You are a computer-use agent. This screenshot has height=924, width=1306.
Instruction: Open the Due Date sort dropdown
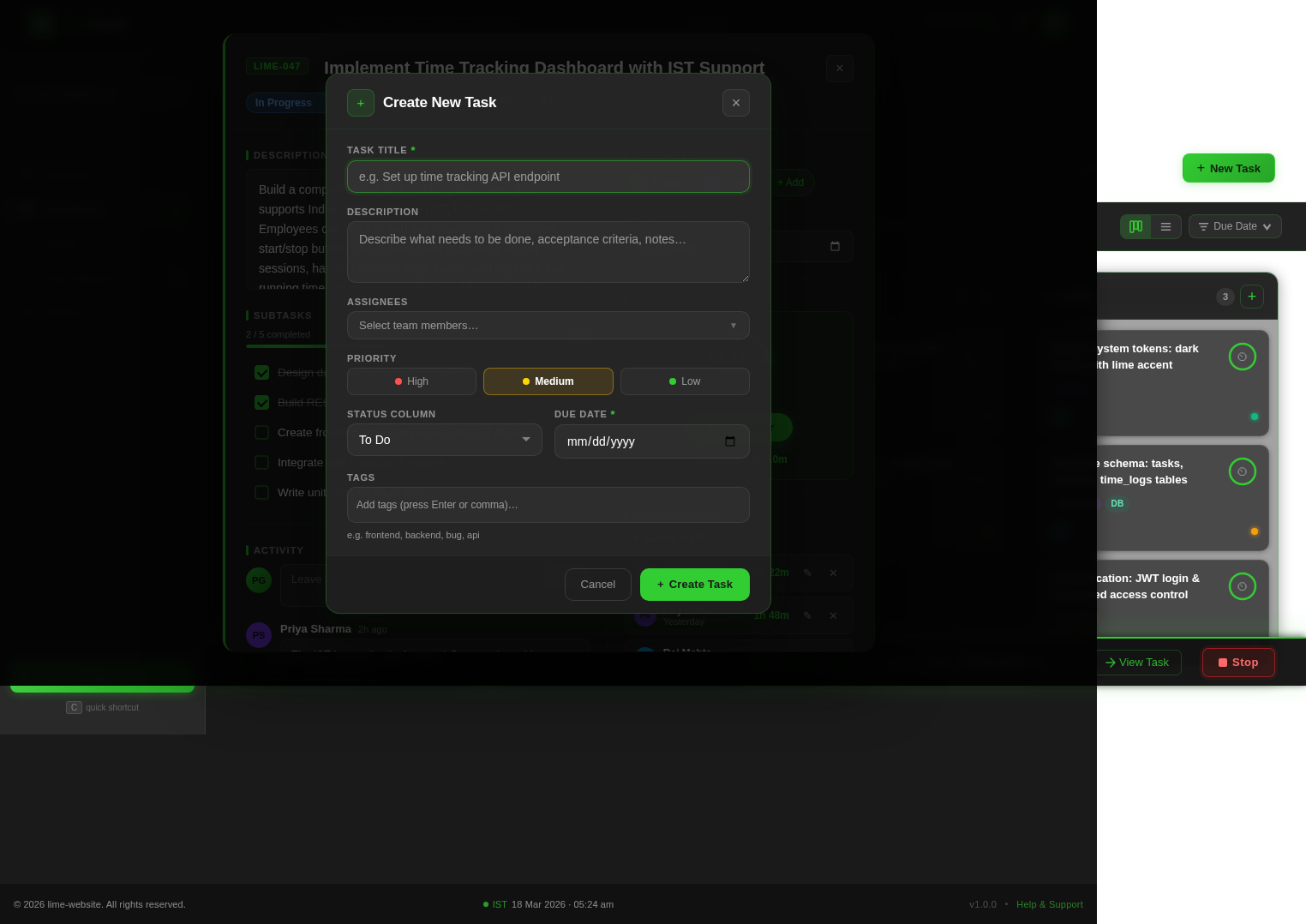coord(1235,226)
